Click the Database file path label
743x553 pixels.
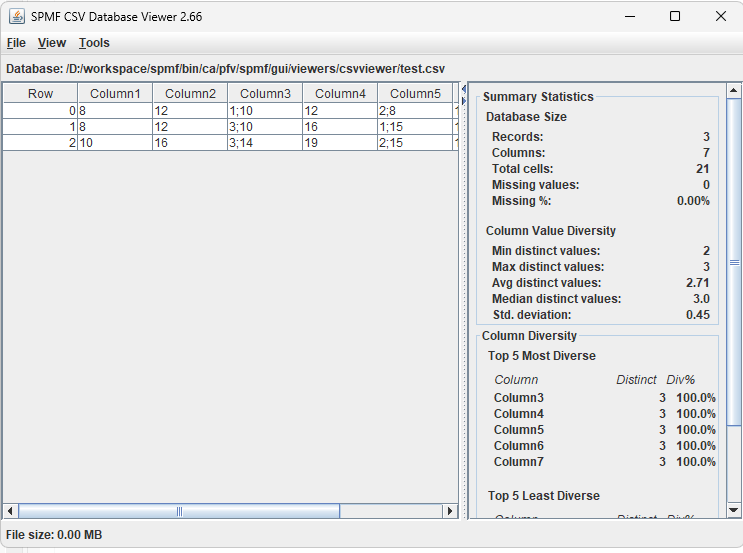[x=226, y=69]
